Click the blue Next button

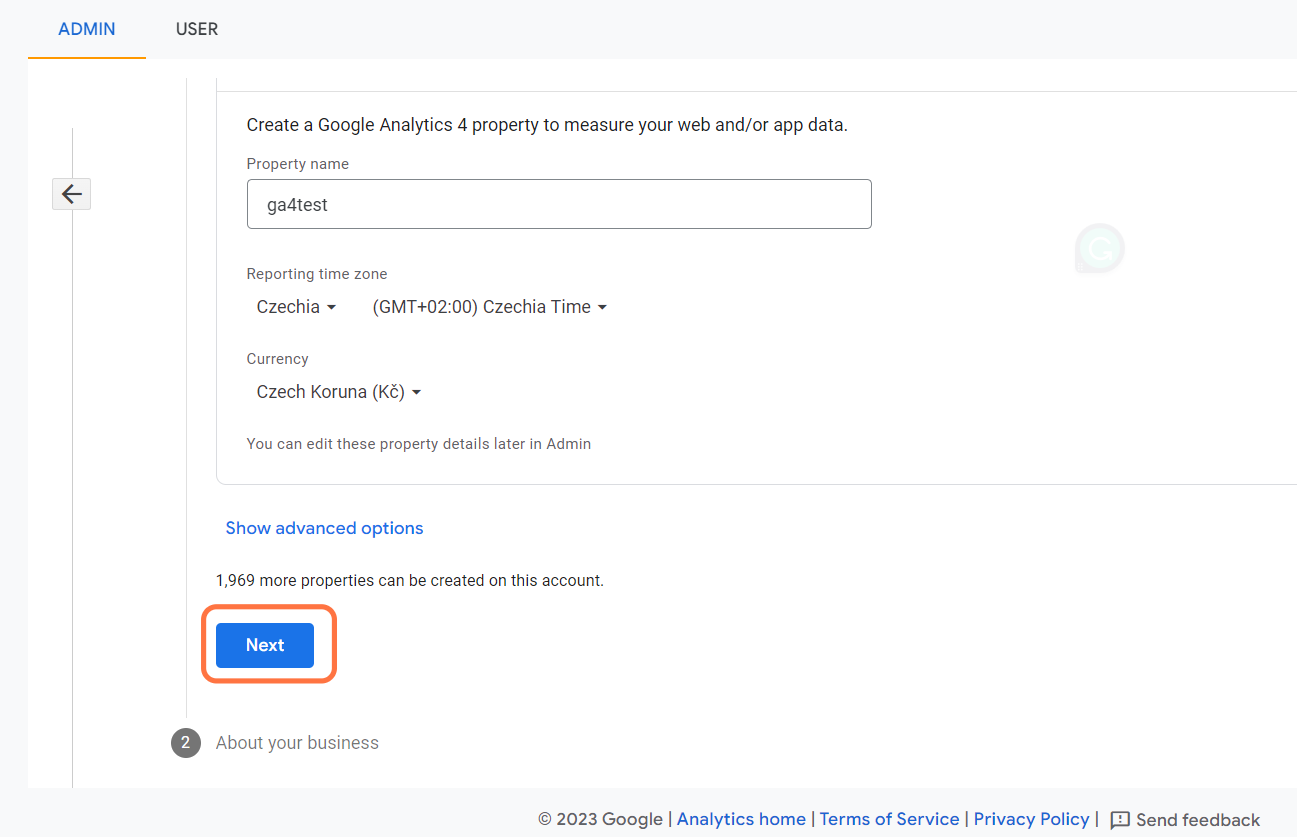[x=265, y=645]
